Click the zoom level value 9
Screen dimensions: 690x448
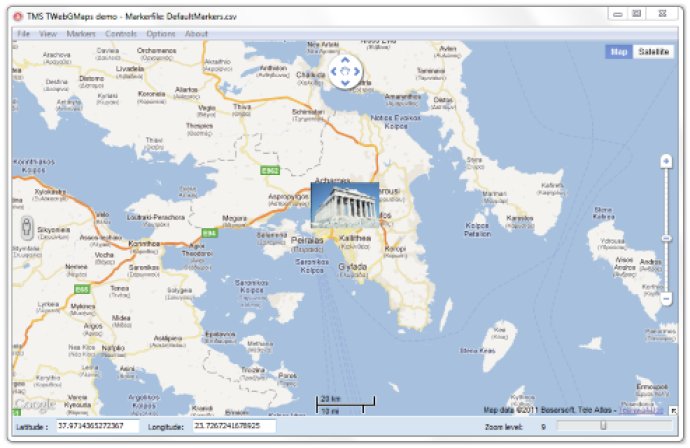point(543,427)
